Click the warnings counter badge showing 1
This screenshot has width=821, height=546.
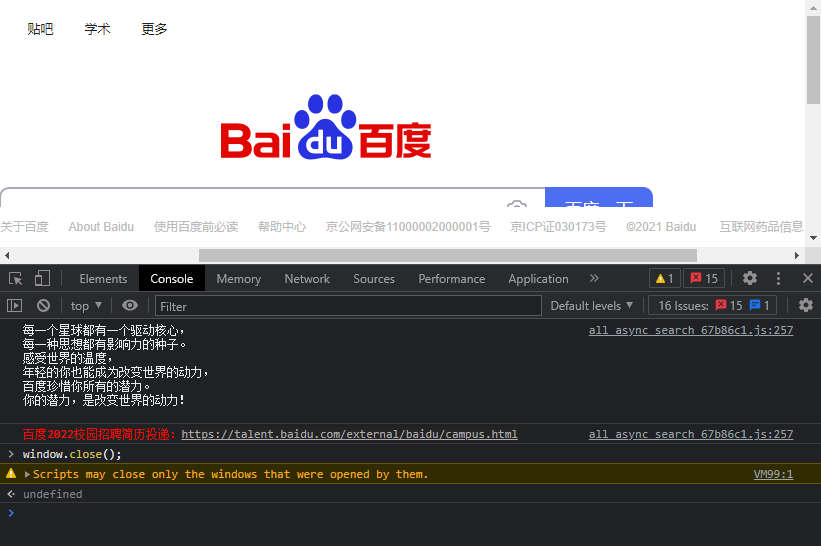point(665,278)
